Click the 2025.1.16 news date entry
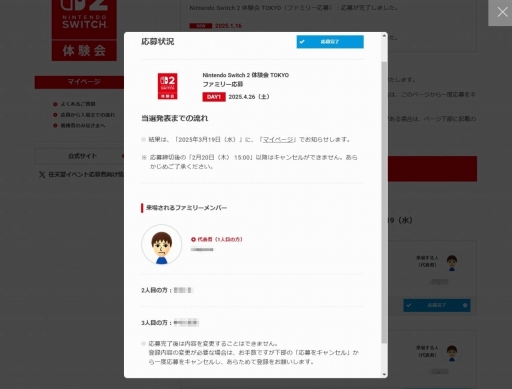 pyautogui.click(x=228, y=26)
